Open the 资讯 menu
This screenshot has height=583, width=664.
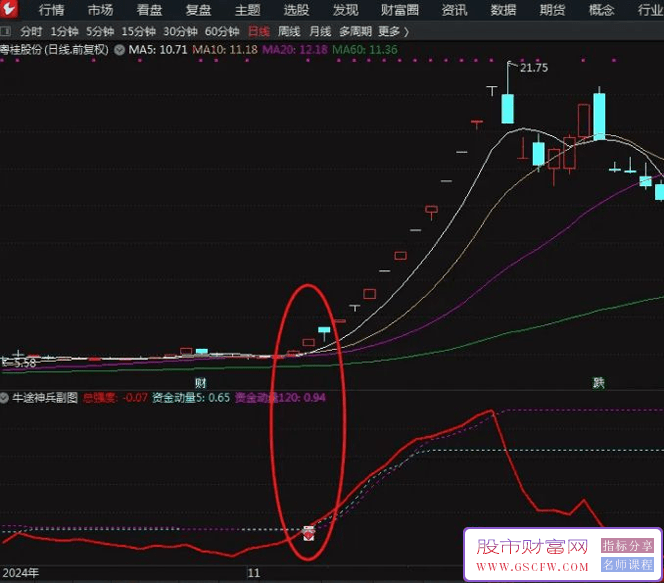tap(454, 10)
